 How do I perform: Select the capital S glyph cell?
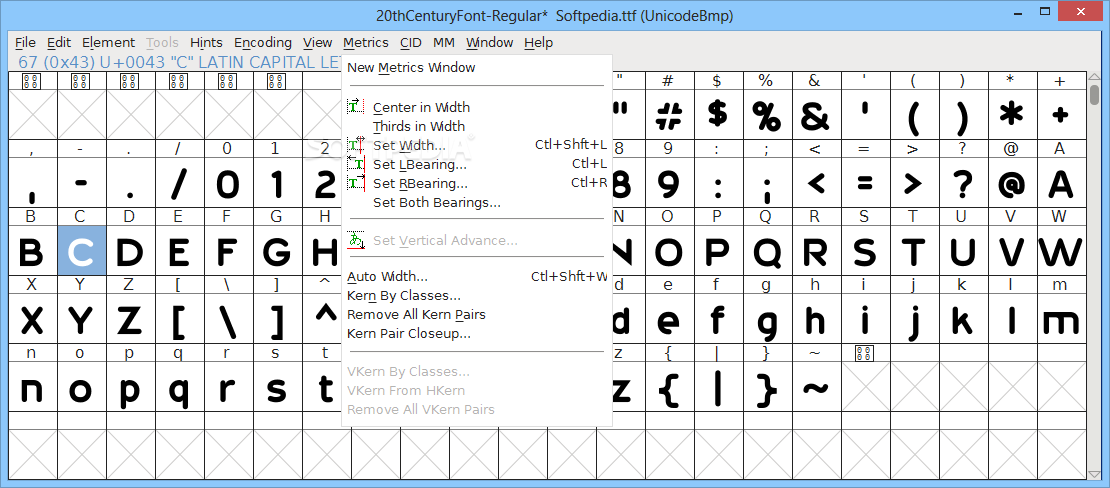pos(864,251)
